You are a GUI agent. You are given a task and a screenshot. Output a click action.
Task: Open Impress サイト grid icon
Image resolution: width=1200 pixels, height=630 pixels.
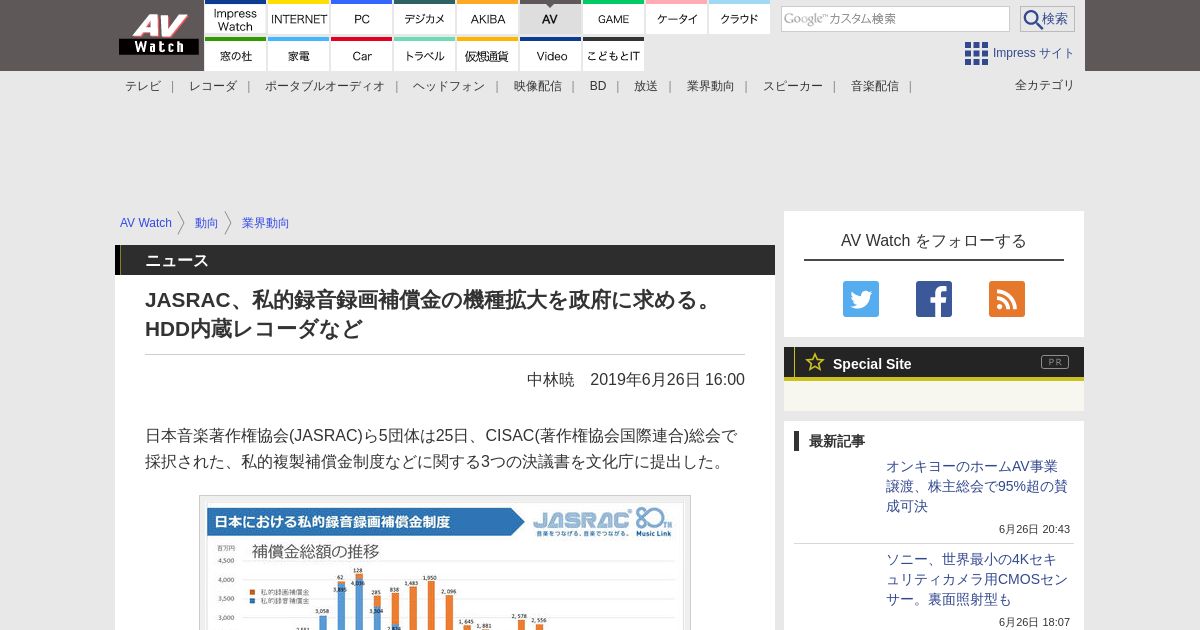point(976,53)
